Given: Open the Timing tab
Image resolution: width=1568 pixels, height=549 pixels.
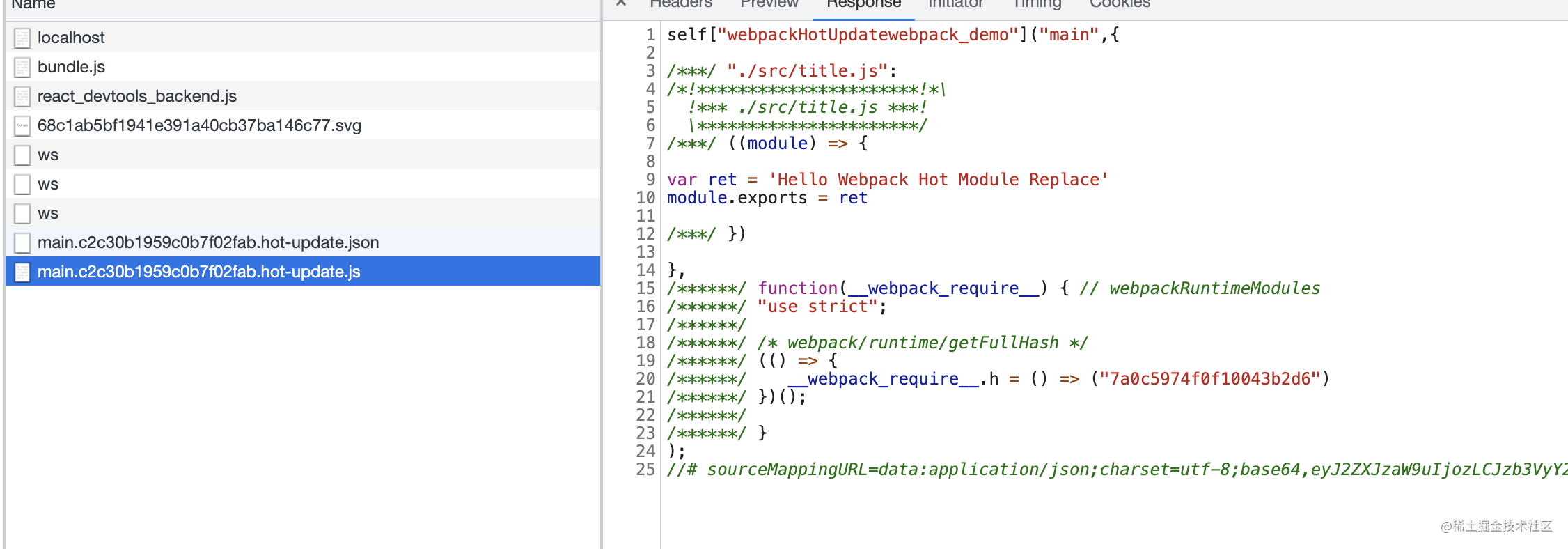Looking at the screenshot, I should (1037, 3).
